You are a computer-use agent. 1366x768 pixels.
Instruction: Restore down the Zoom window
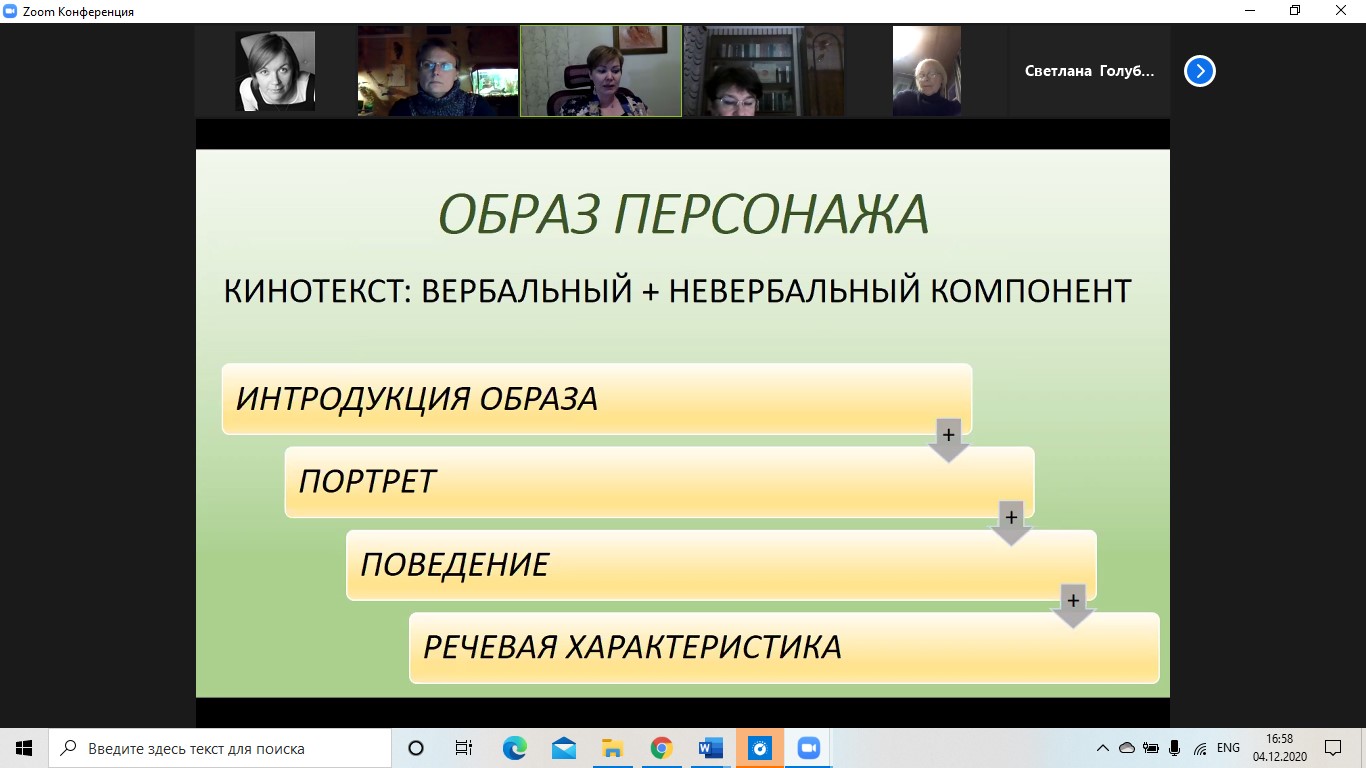pyautogui.click(x=1295, y=11)
